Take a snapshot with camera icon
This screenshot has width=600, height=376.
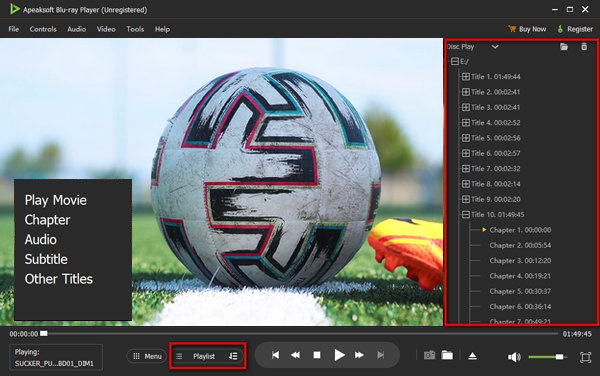coord(429,355)
